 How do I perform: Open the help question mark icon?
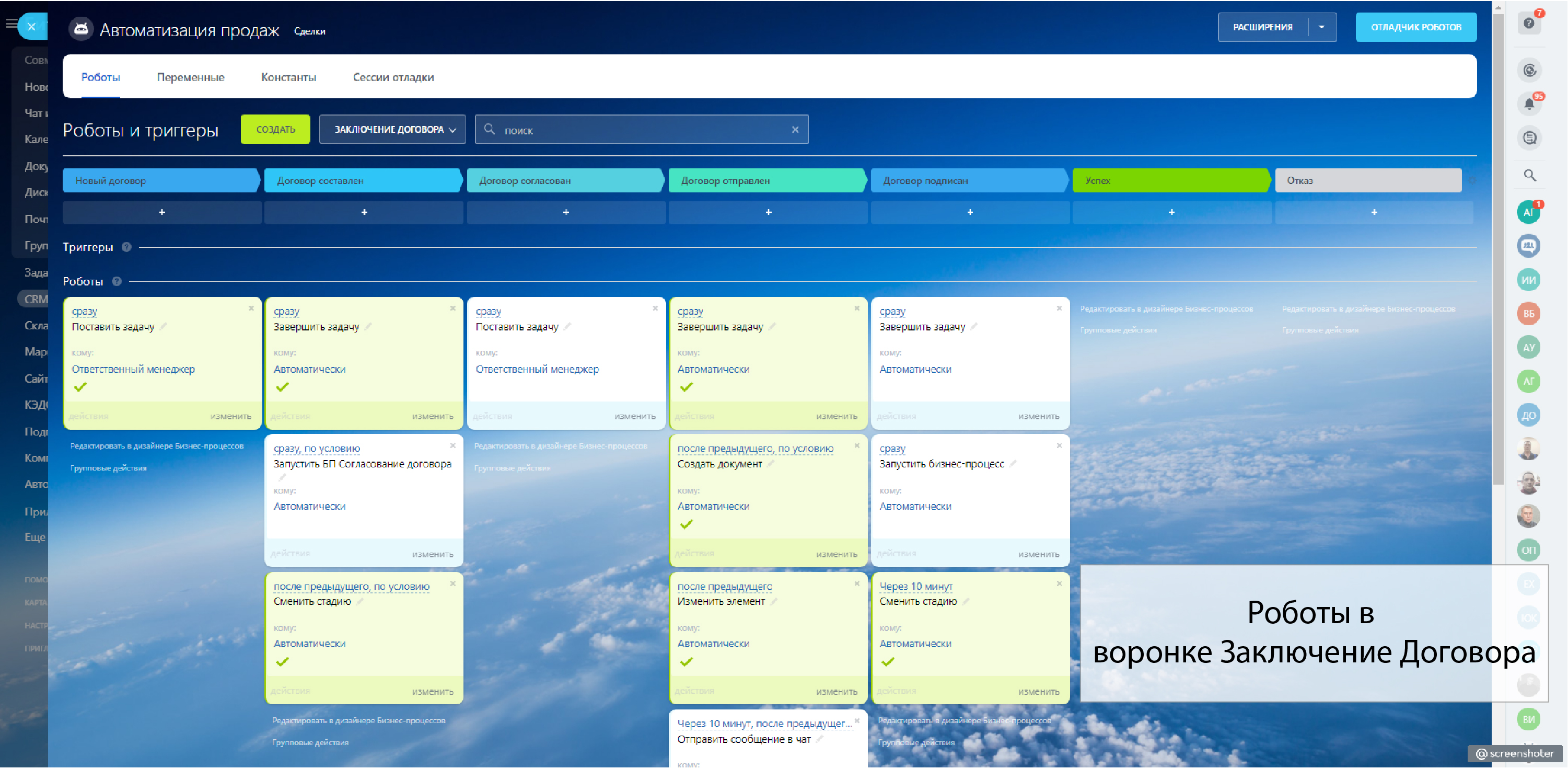coord(1528,23)
